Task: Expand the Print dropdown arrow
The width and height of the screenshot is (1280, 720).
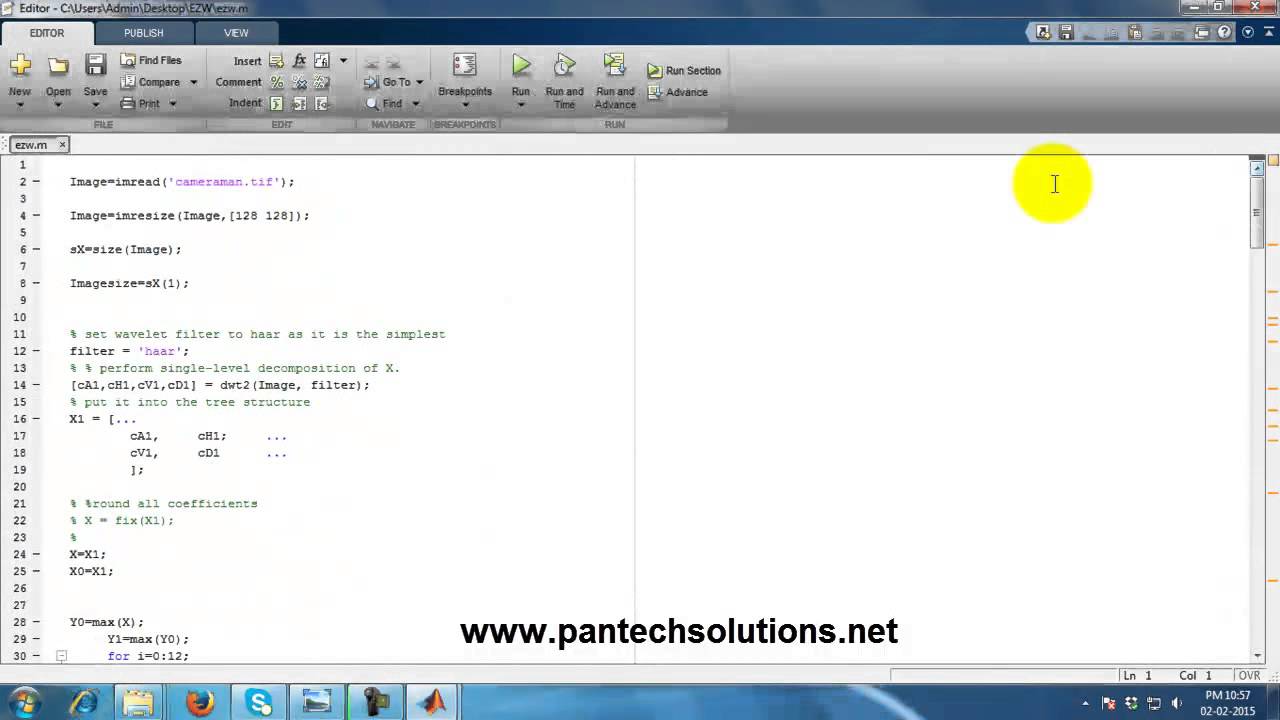Action: tap(172, 104)
